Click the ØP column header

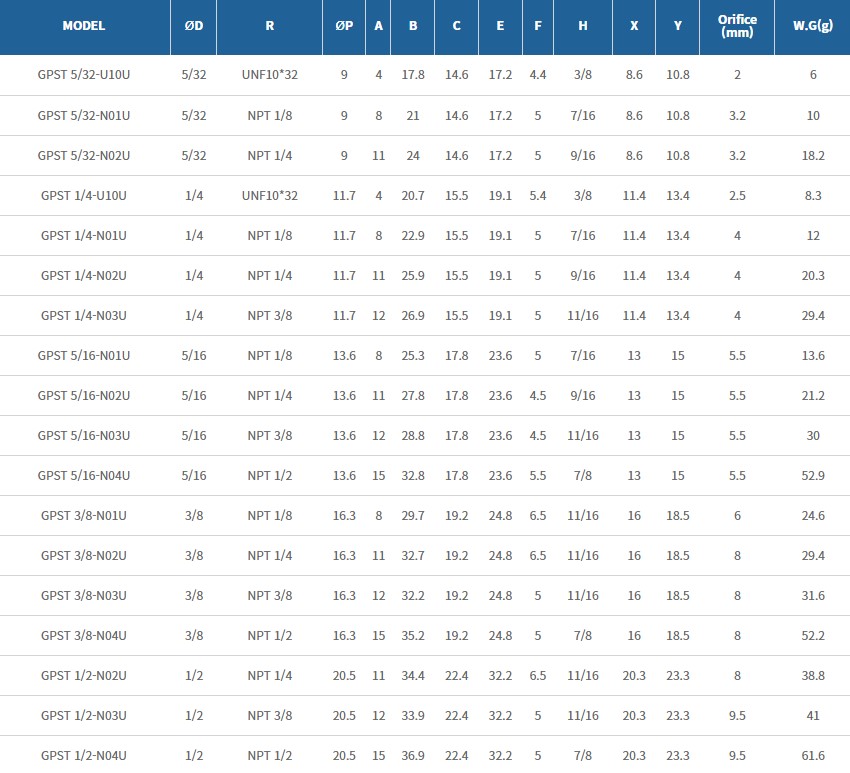pyautogui.click(x=344, y=26)
